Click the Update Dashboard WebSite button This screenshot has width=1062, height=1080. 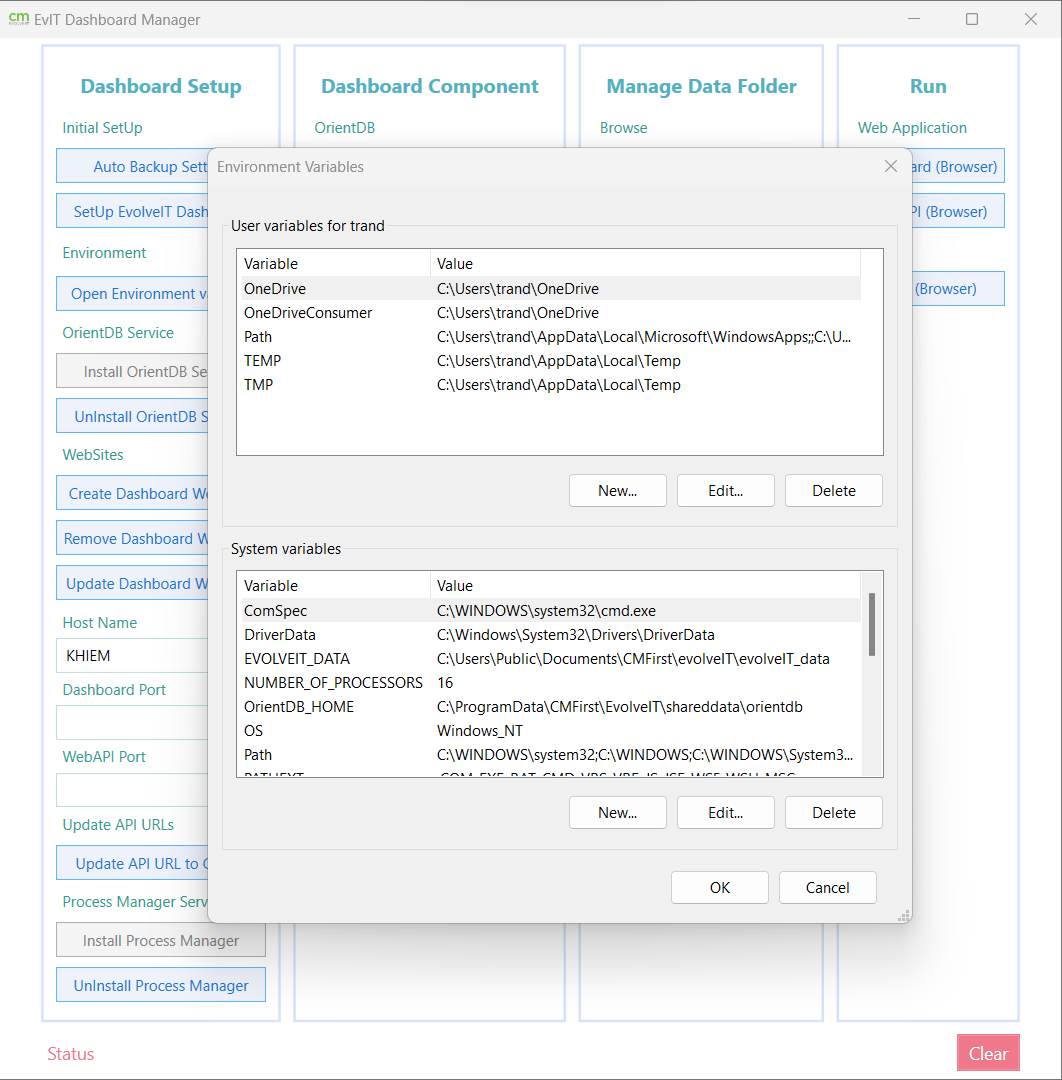132,583
